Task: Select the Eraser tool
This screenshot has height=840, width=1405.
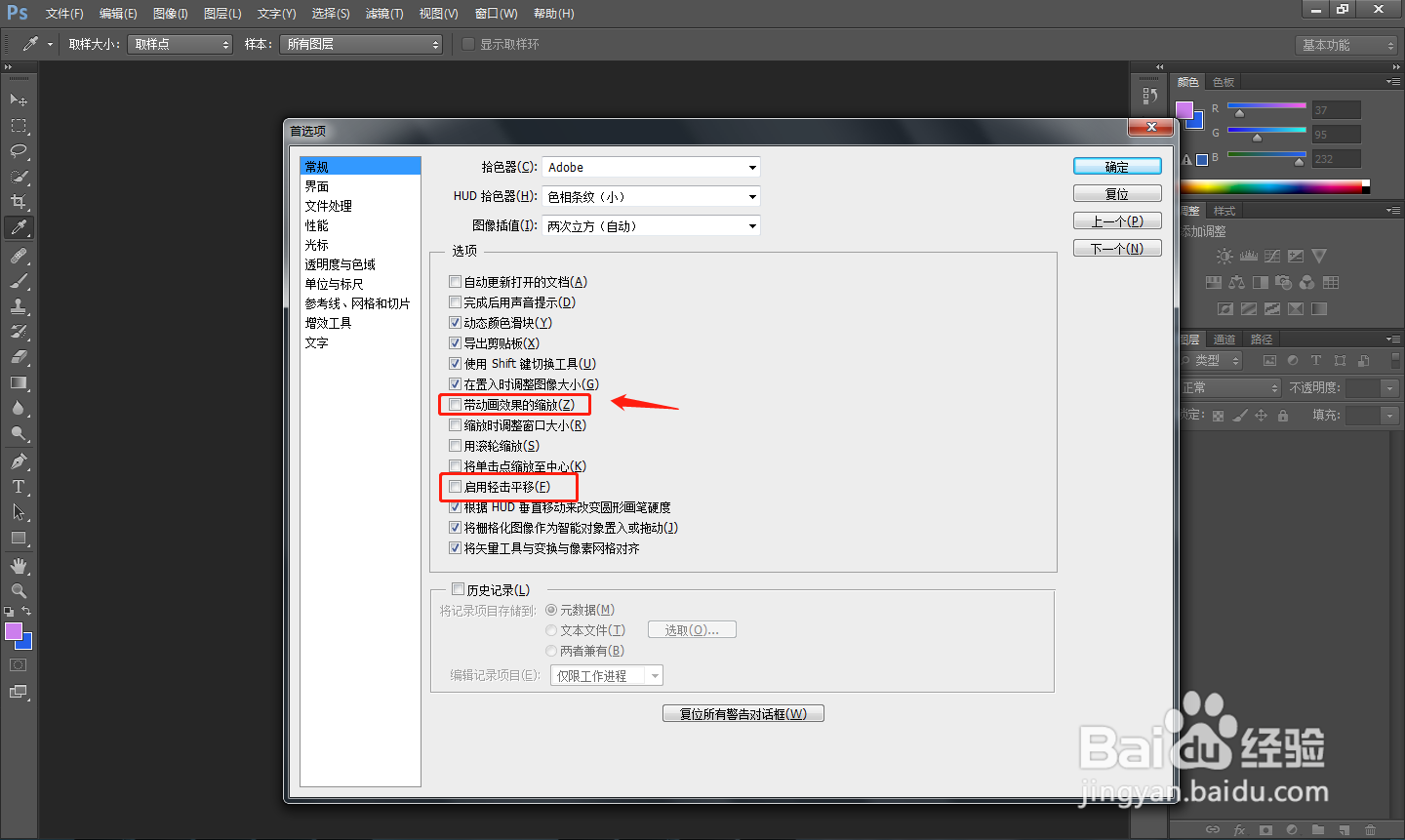Action: (19, 357)
